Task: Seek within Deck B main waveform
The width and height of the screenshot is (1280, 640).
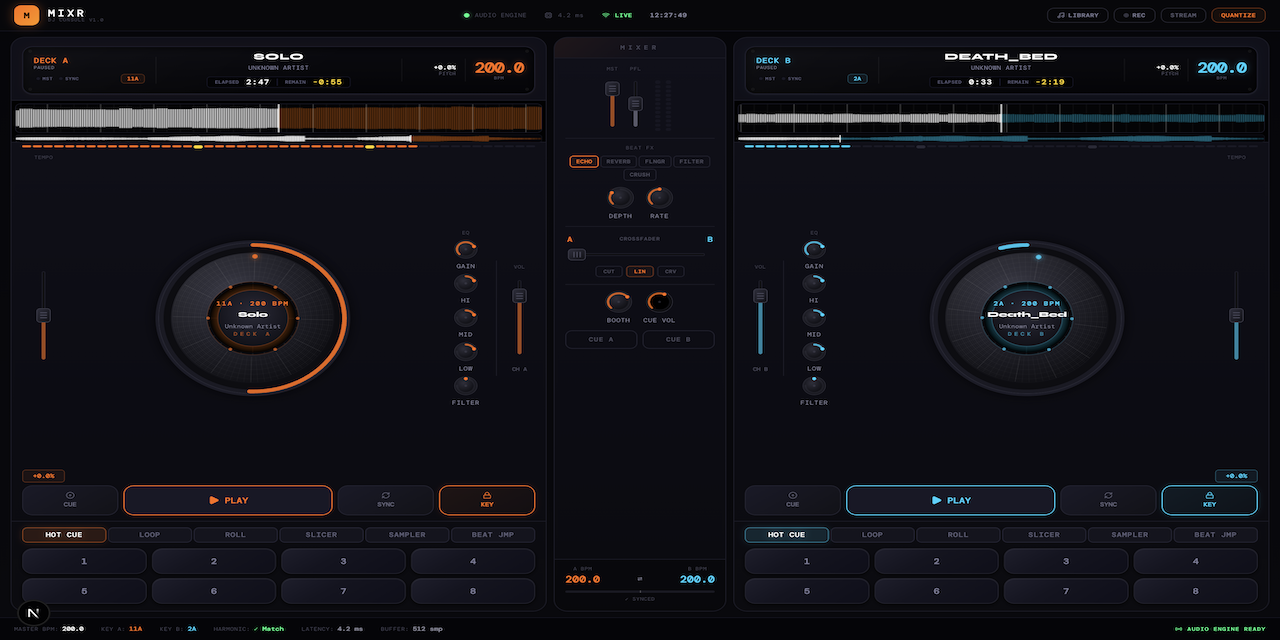Action: coord(1002,118)
